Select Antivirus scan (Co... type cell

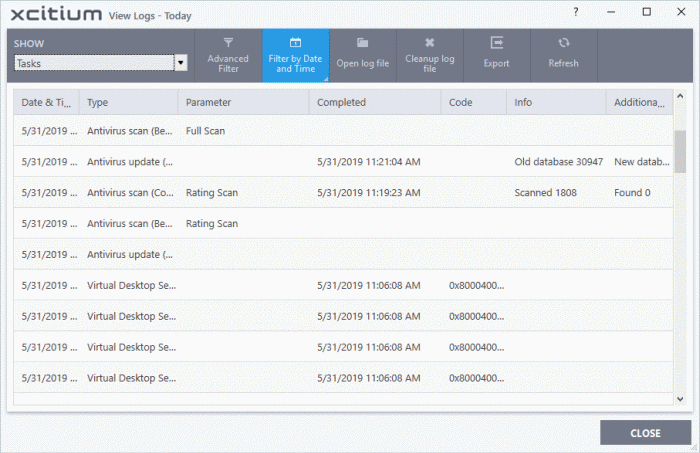(130, 192)
